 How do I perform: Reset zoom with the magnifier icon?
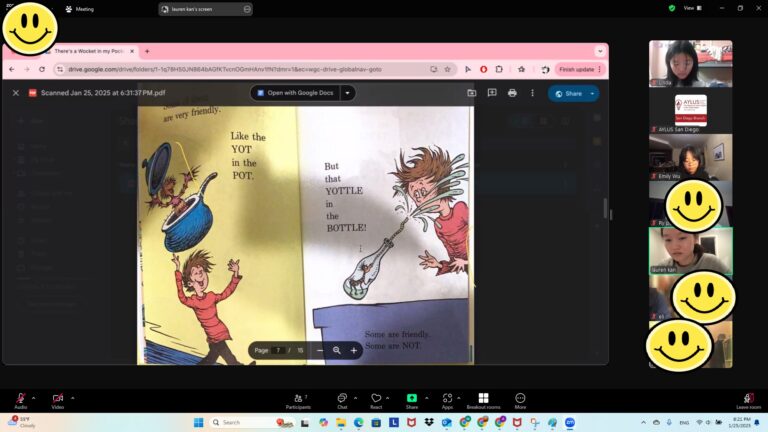click(x=337, y=350)
